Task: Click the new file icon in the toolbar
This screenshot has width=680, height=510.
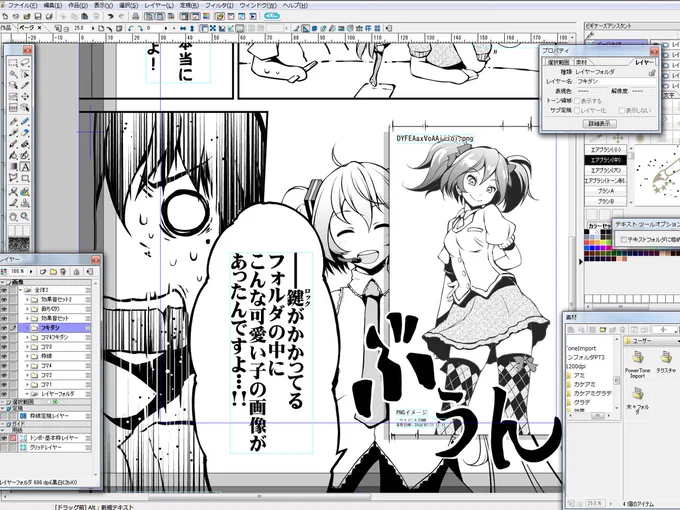Action: click(5, 16)
